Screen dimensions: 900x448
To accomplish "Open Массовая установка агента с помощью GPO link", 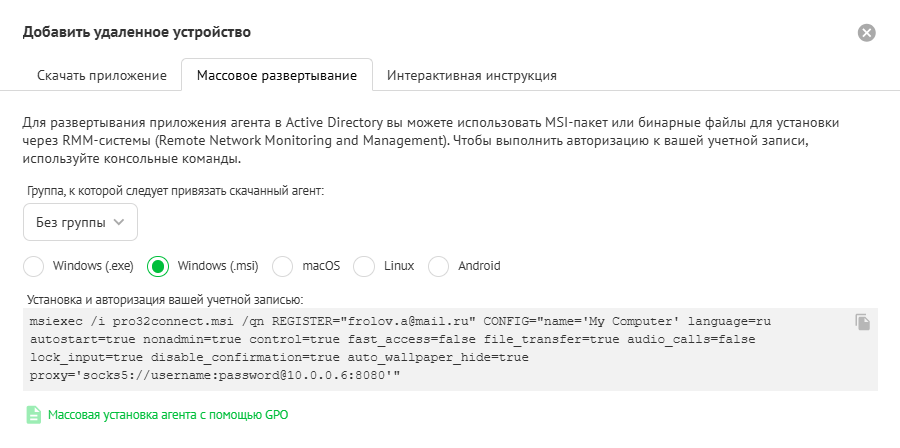I will [x=168, y=414].
